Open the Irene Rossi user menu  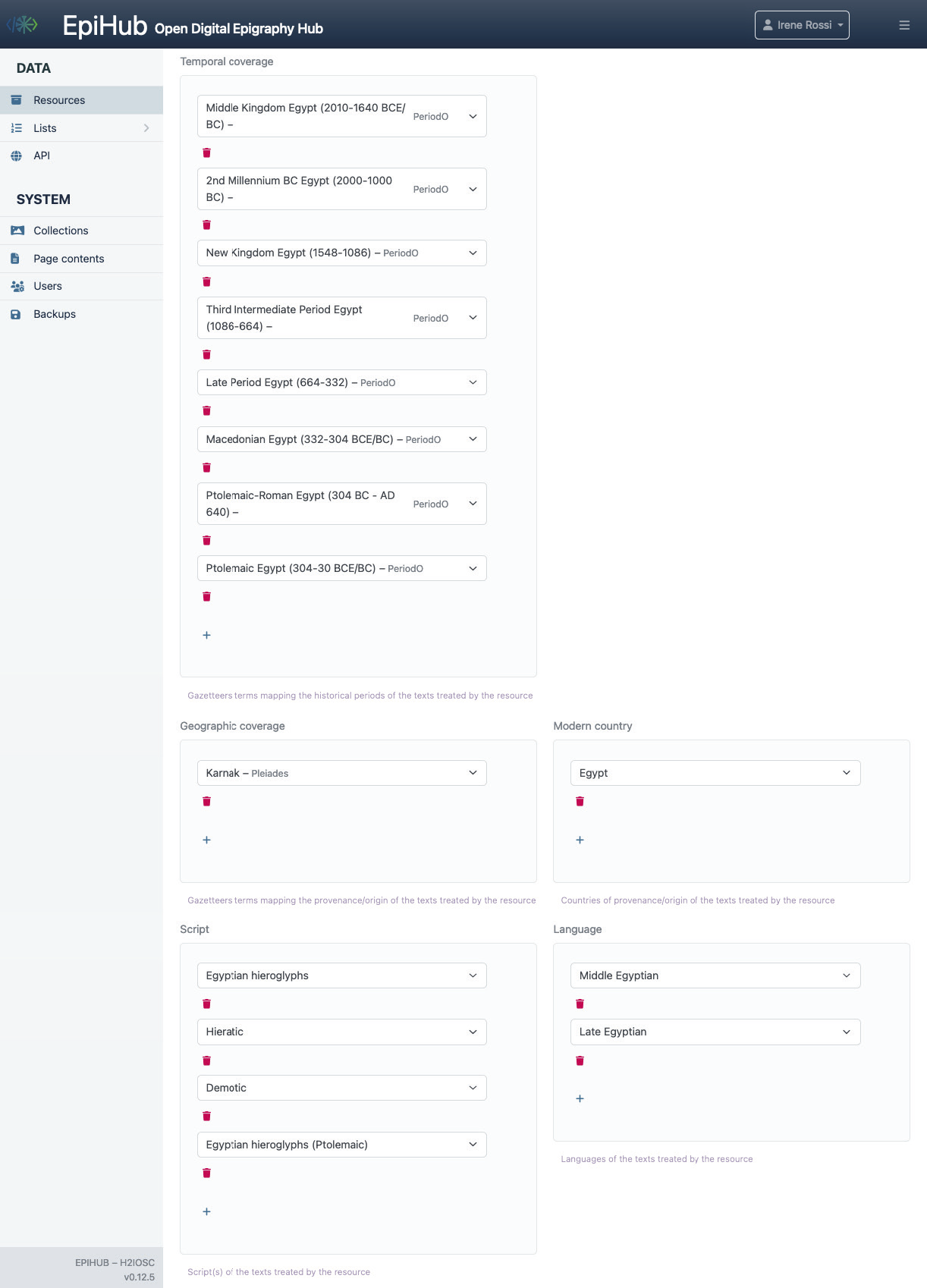[802, 25]
